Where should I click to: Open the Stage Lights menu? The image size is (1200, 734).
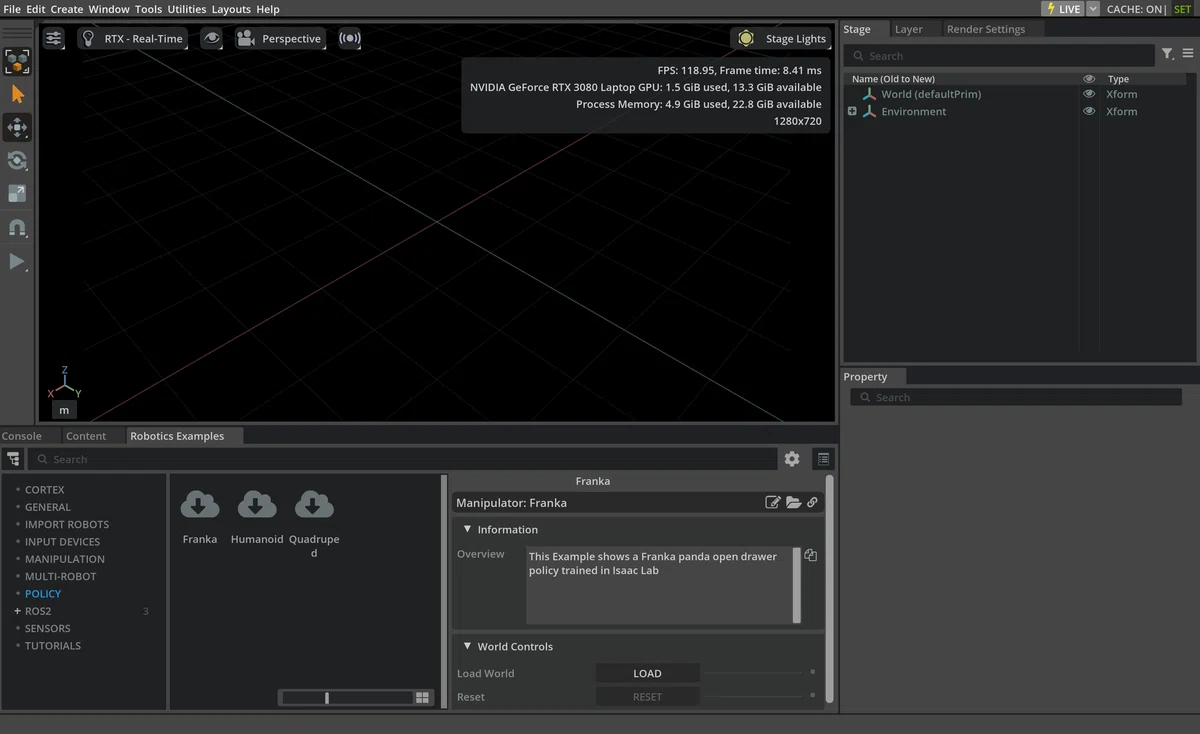click(782, 39)
